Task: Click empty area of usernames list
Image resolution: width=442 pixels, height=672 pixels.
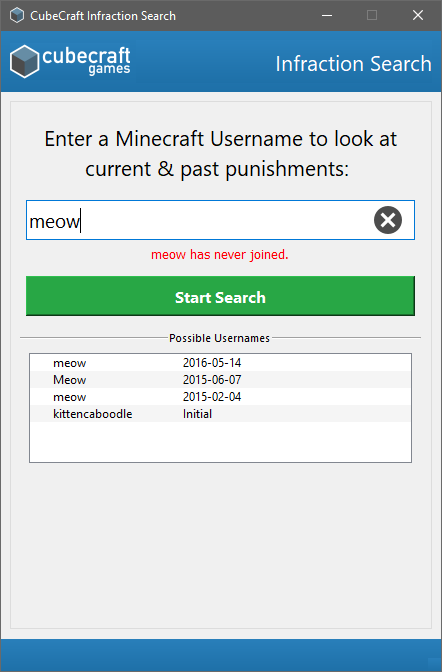Action: 220,442
